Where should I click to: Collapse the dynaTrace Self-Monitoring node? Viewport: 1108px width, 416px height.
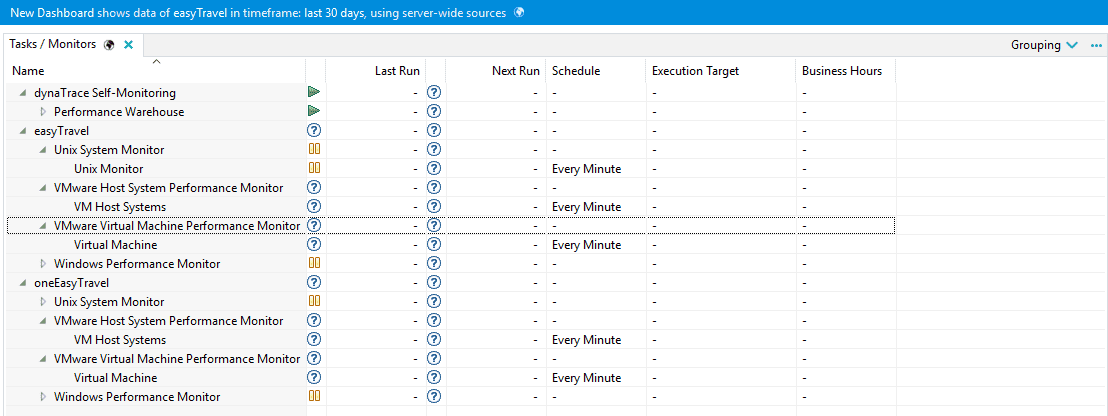pyautogui.click(x=23, y=93)
